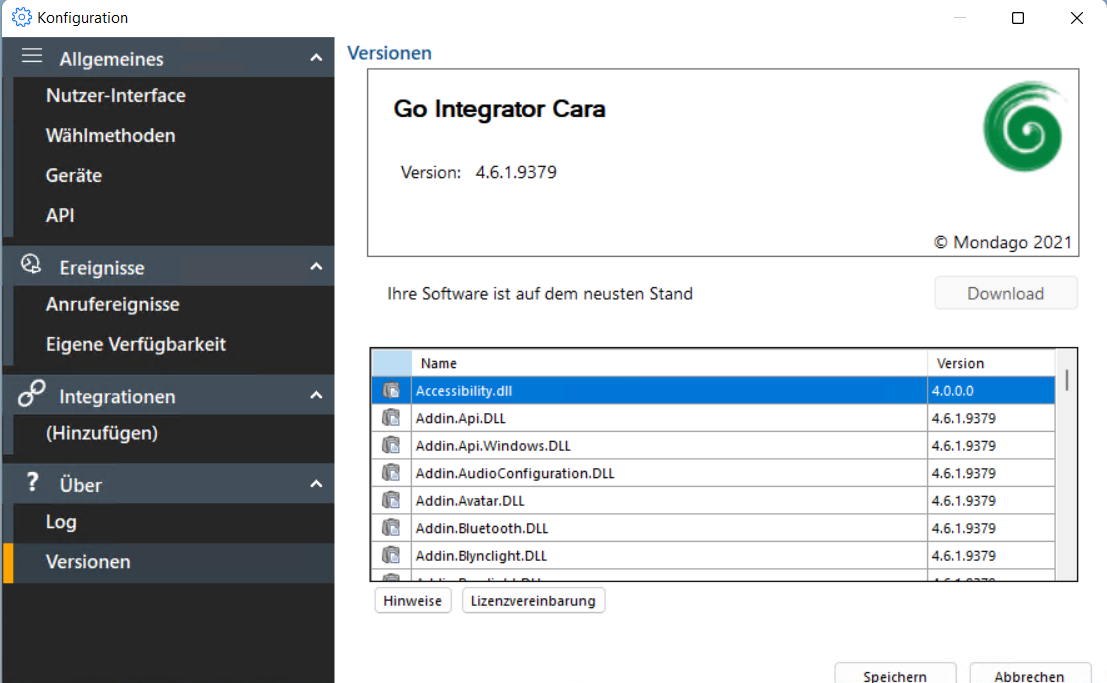Click the Ereignisse section header

[168, 267]
